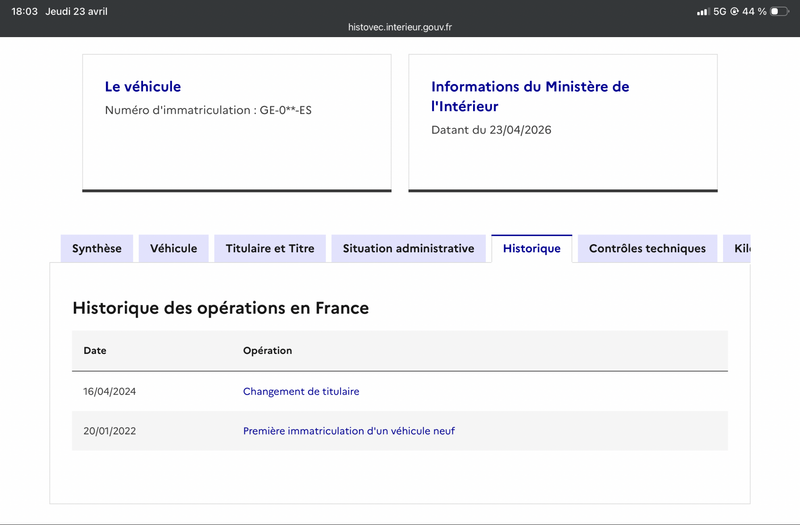Select the 20/01/2022 date cell

pos(109,431)
